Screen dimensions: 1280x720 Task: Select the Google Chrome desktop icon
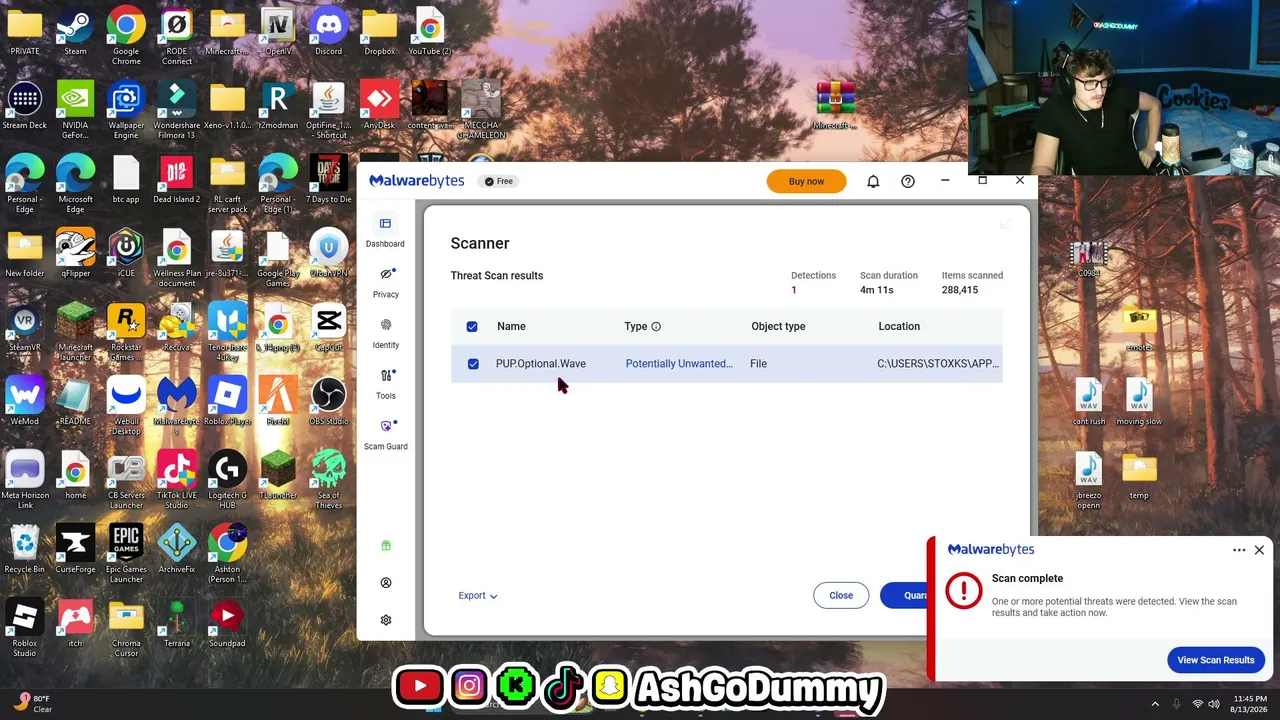coord(126,38)
